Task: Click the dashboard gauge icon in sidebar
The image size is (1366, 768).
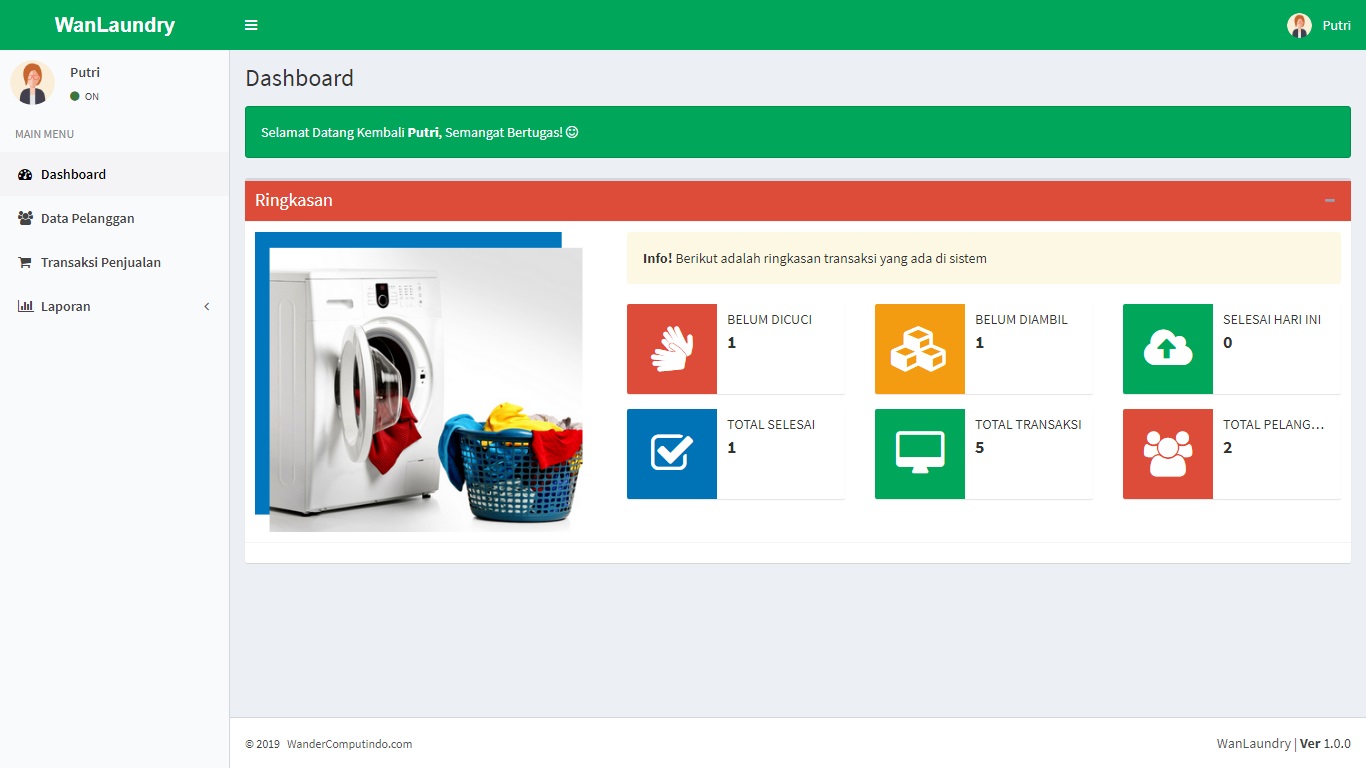Action: [x=25, y=175]
